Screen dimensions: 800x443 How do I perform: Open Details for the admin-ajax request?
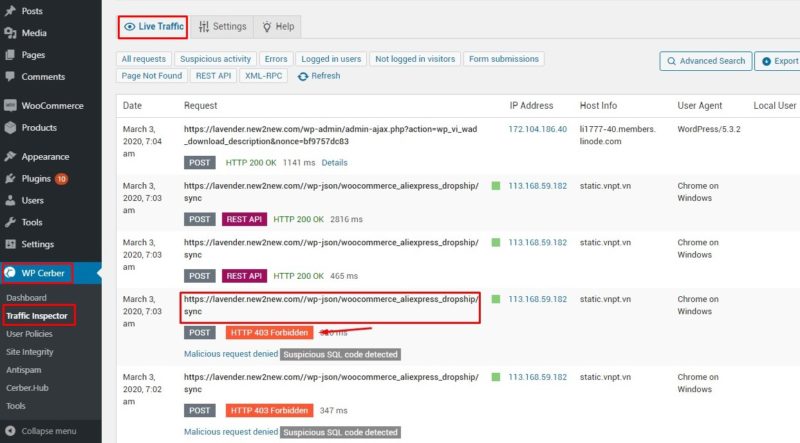pos(334,162)
